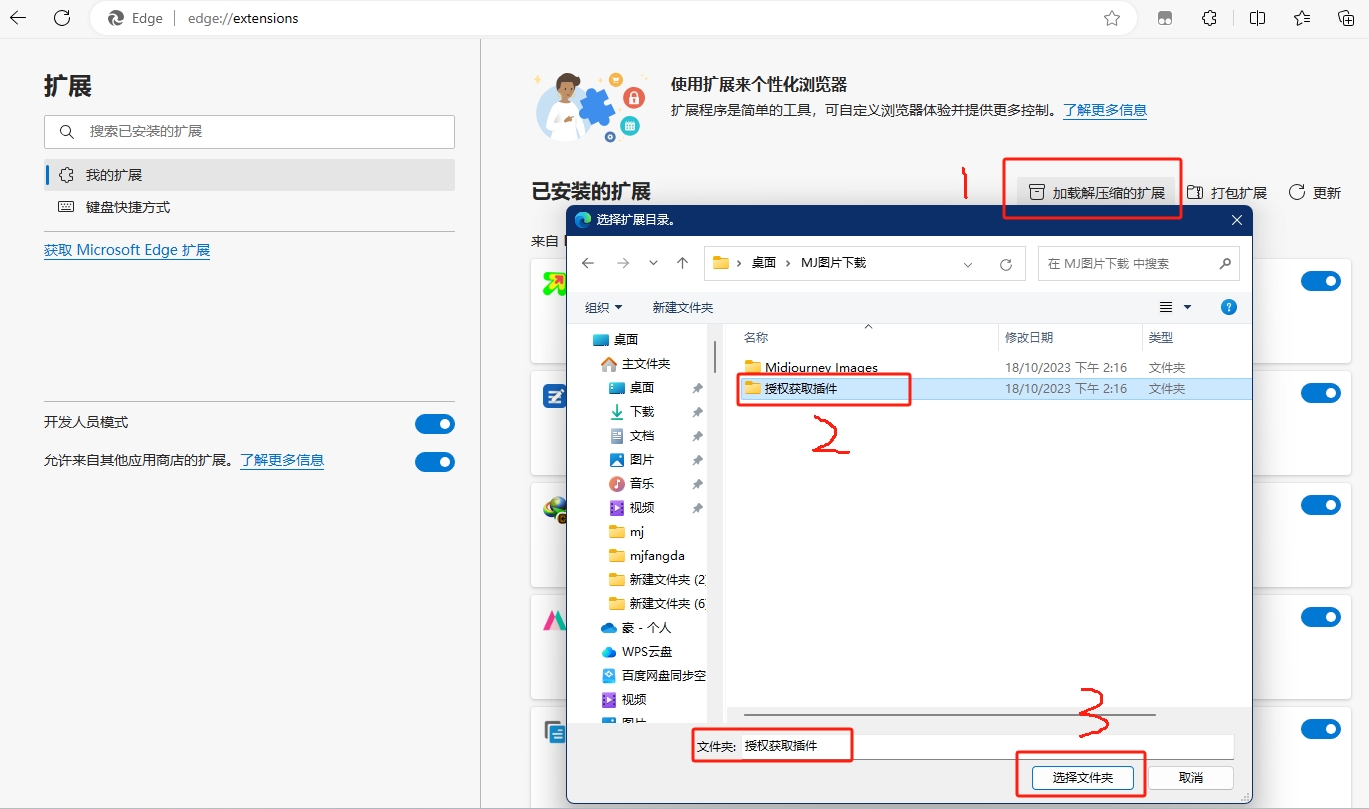Open 了解更多信息 link in the top banner
This screenshot has height=809, width=1369.
1105,110
